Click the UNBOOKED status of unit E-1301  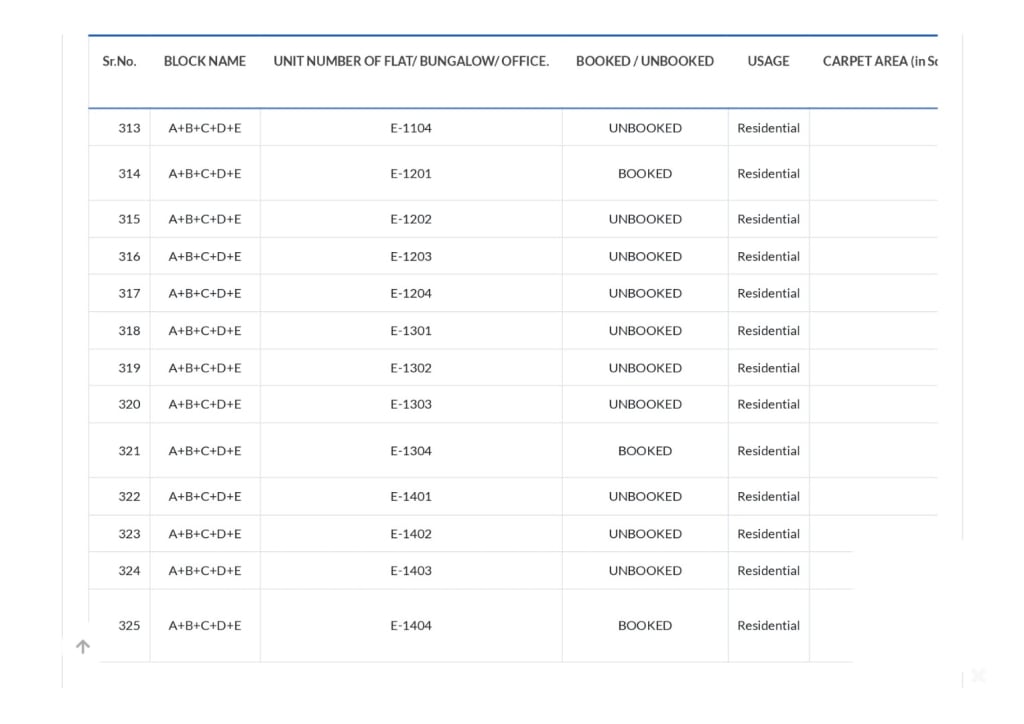[x=644, y=330]
